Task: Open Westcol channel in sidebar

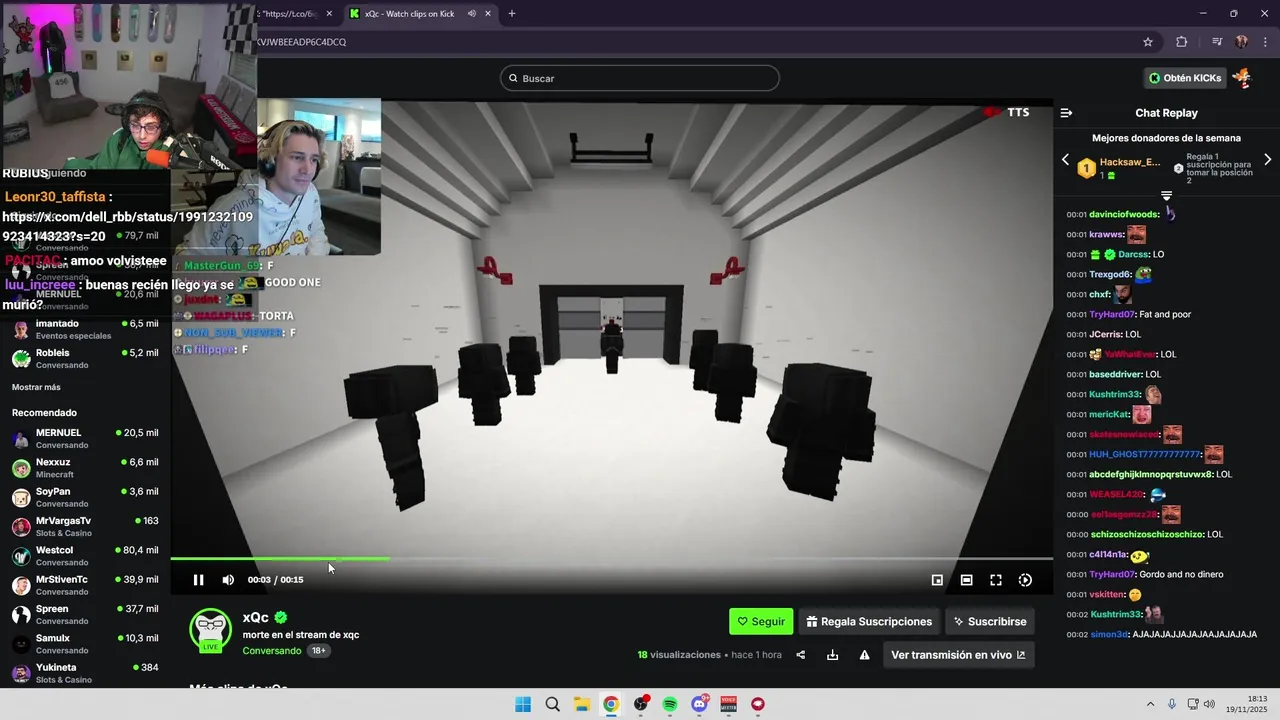Action: [85, 556]
